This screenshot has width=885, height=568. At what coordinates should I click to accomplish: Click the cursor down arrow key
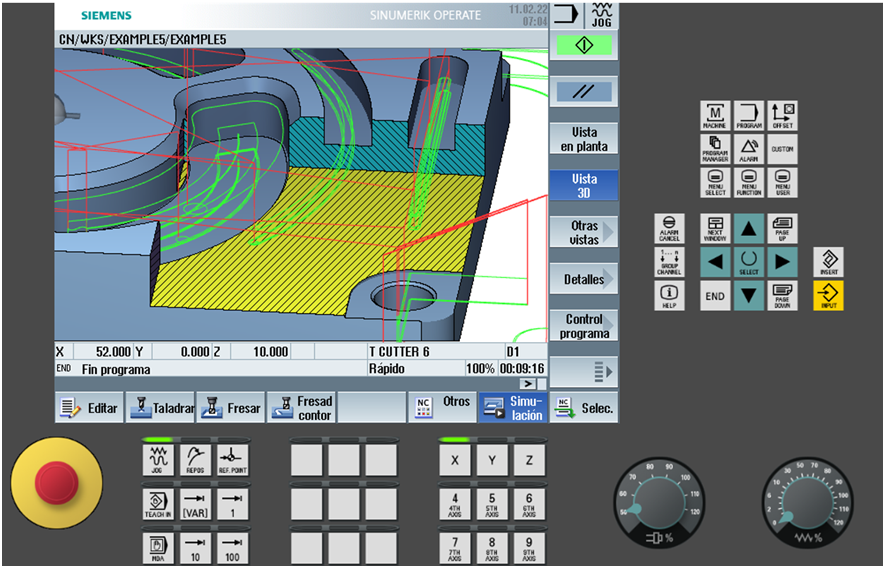(749, 295)
